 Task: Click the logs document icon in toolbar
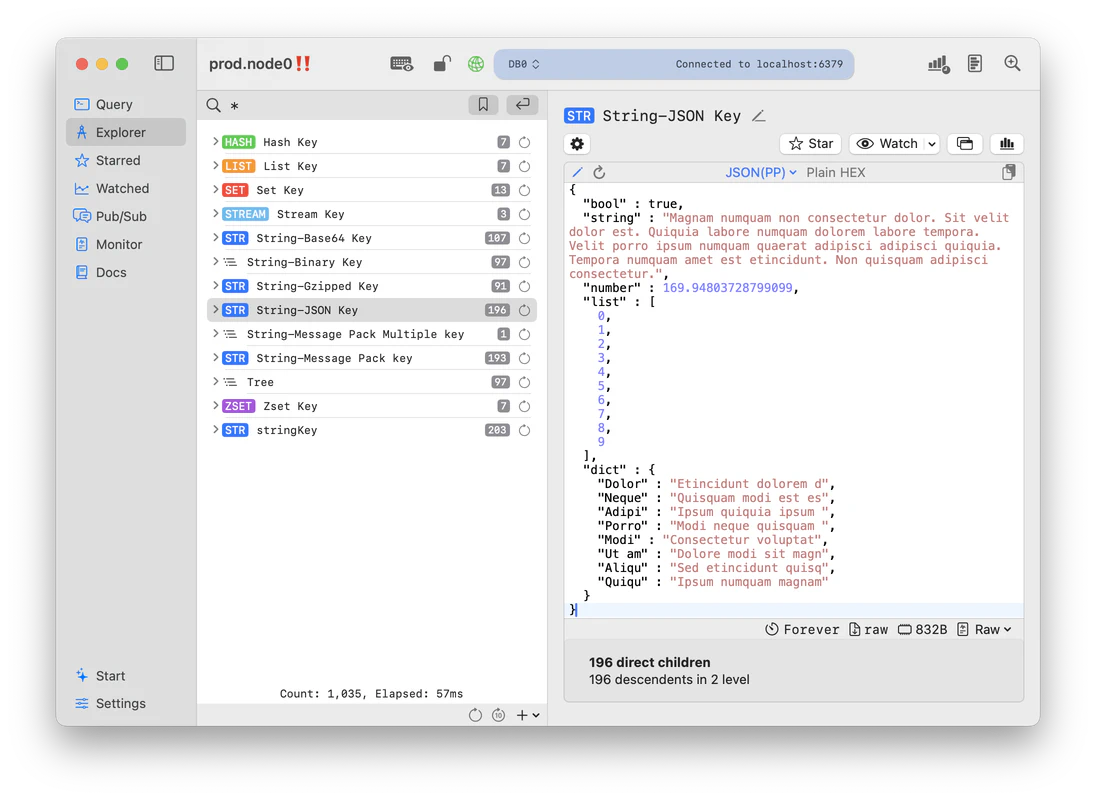pyautogui.click(x=974, y=63)
